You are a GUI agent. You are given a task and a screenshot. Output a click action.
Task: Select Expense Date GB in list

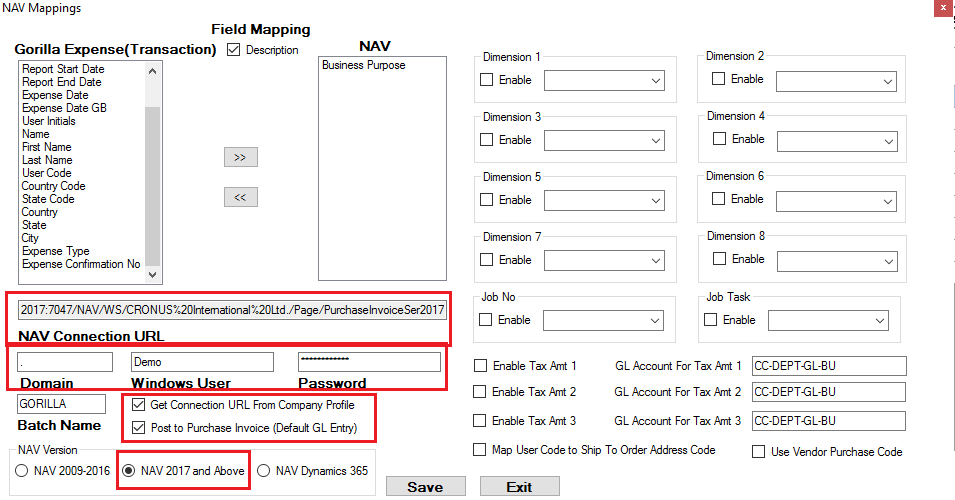coord(65,108)
